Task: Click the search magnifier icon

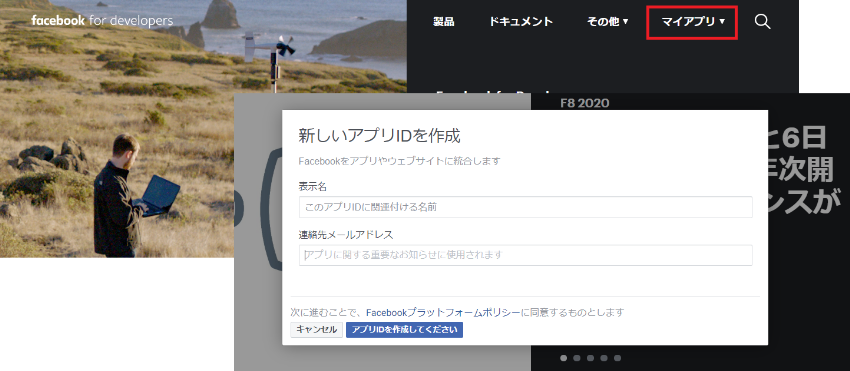Action: click(762, 22)
